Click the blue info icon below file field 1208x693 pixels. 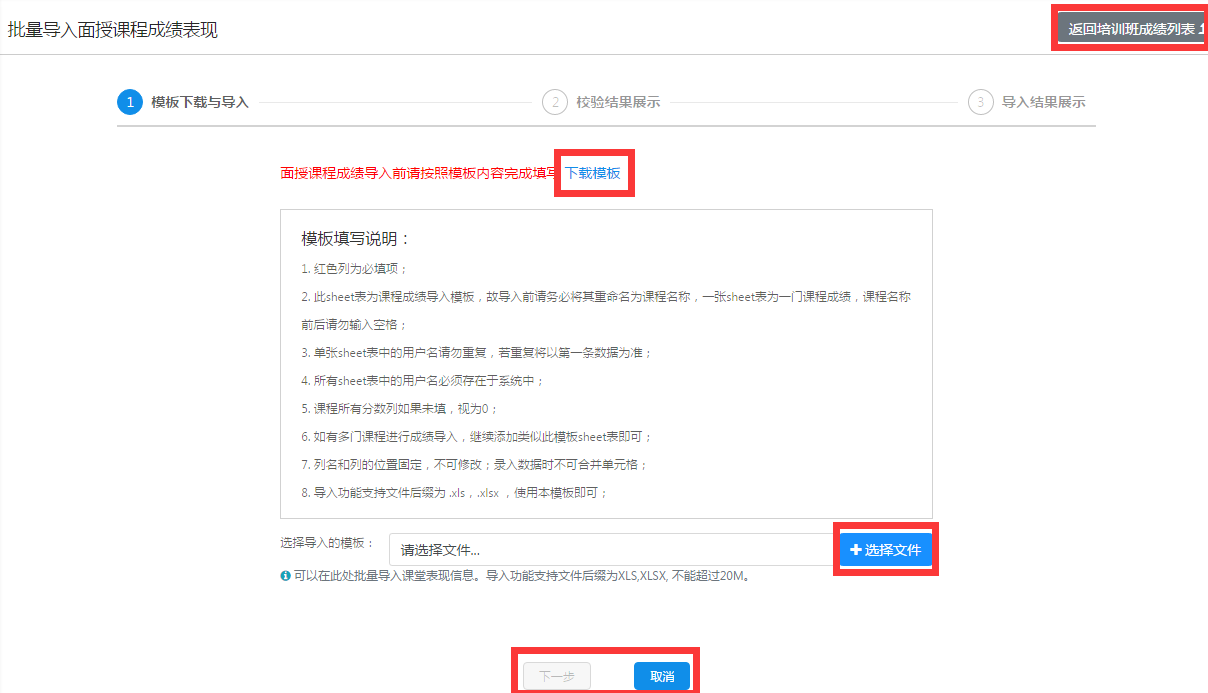click(286, 576)
